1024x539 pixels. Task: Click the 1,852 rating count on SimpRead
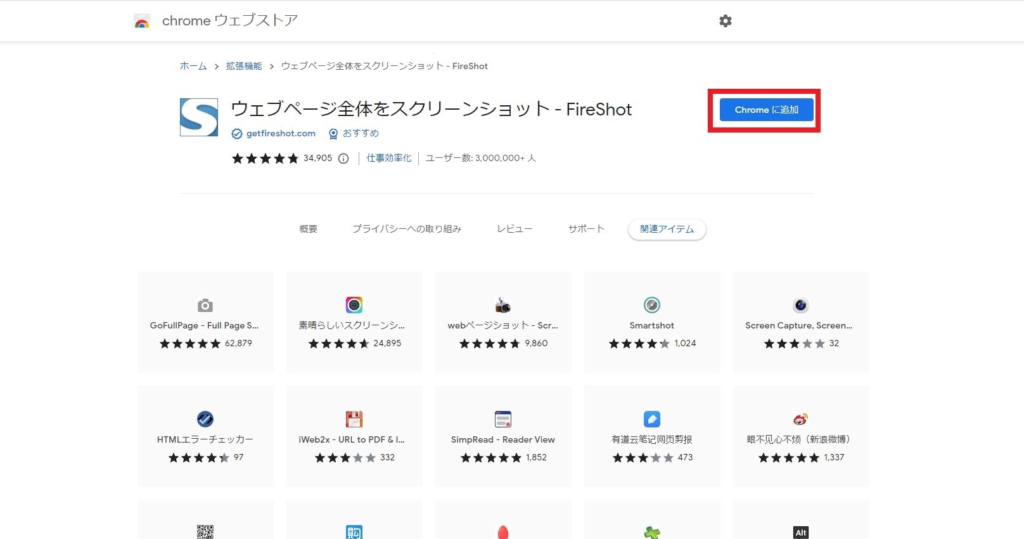tap(536, 458)
